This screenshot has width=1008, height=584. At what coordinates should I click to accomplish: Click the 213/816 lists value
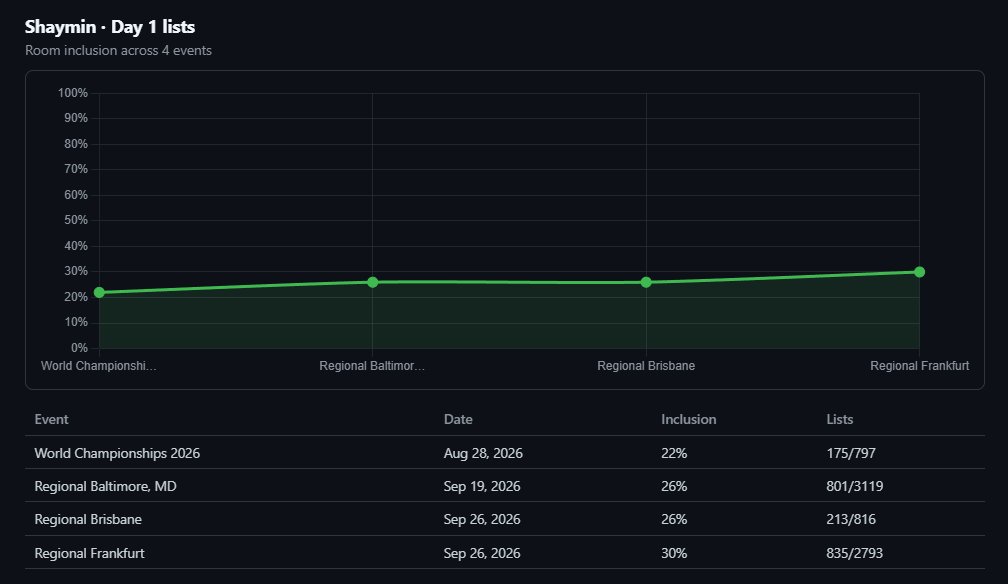850,520
